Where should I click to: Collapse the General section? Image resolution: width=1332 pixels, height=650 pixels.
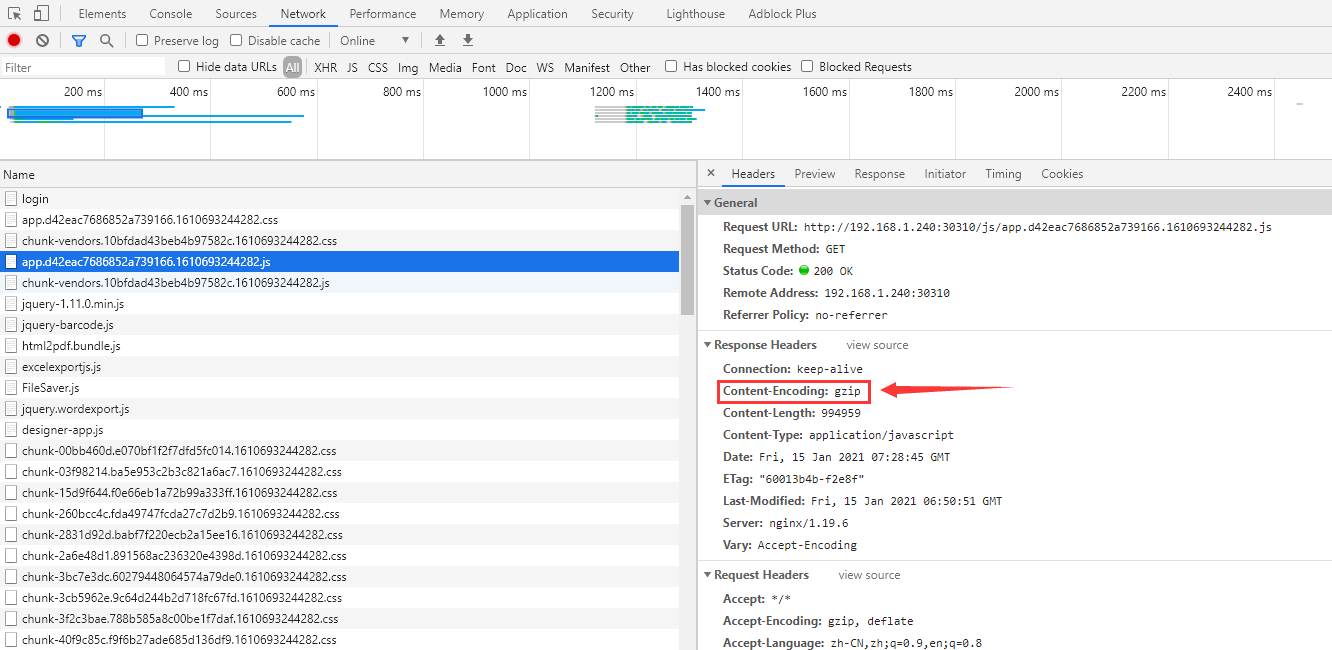pyautogui.click(x=708, y=202)
